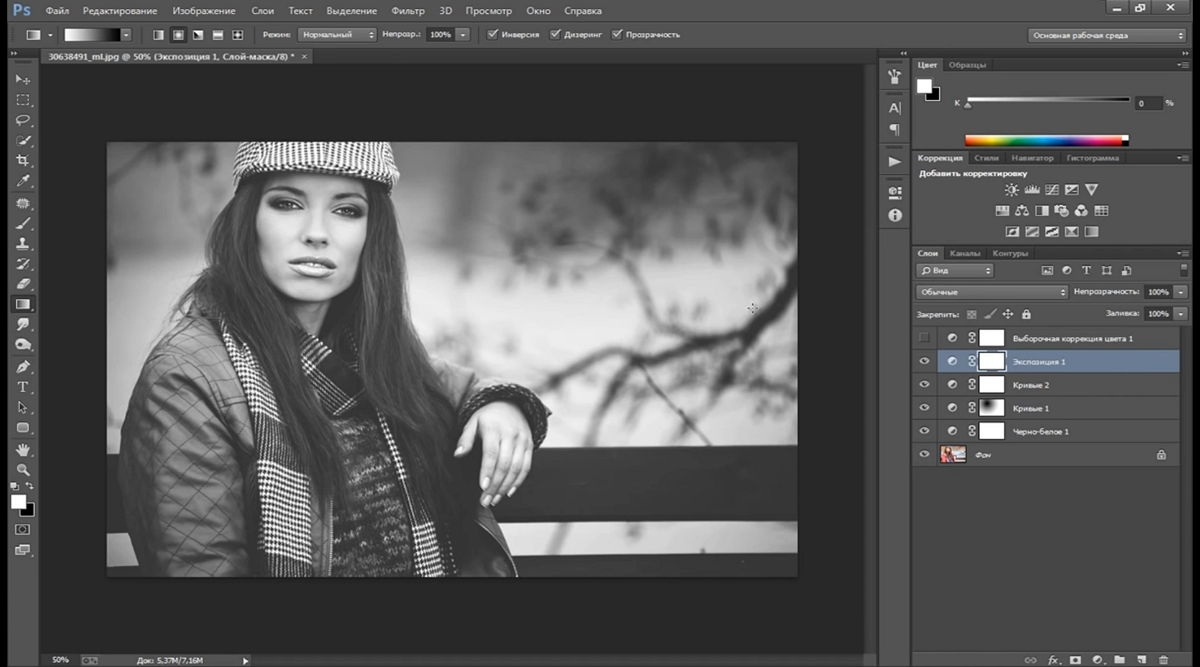Click the K slider in Цвет panel
Image resolution: width=1200 pixels, height=667 pixels.
click(1048, 101)
